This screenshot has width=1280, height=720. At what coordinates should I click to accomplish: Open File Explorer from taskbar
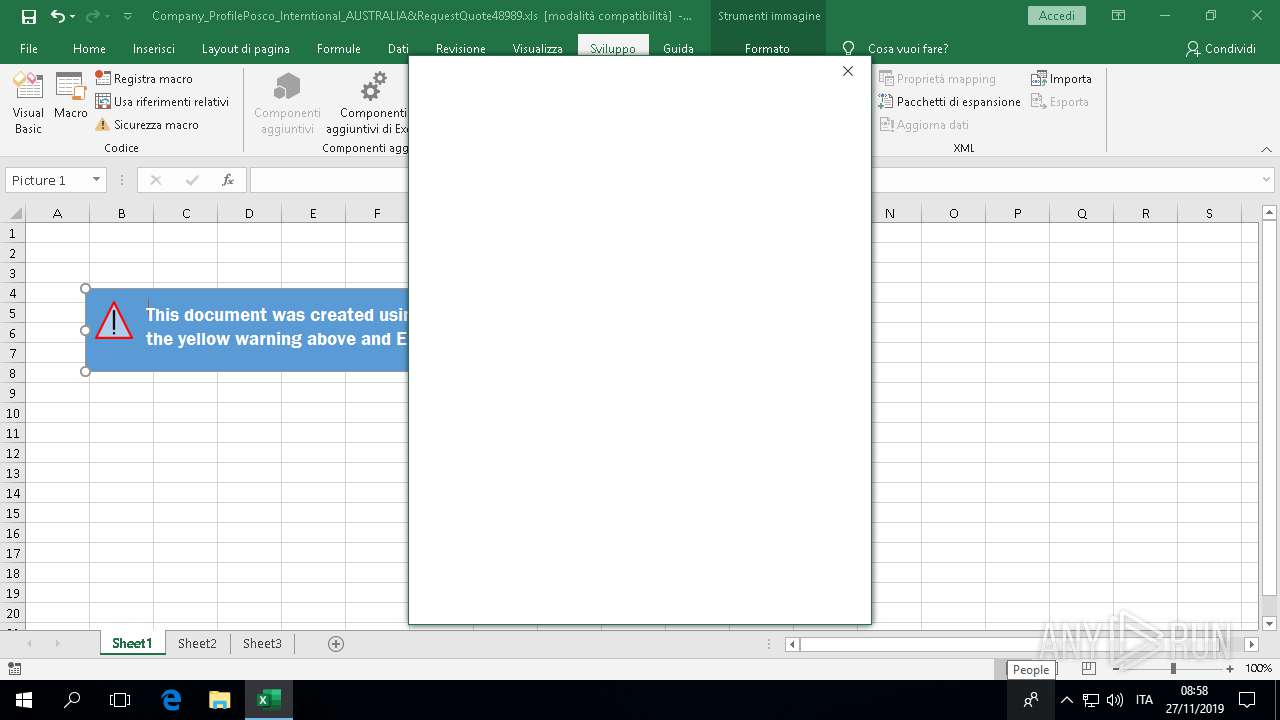point(219,700)
